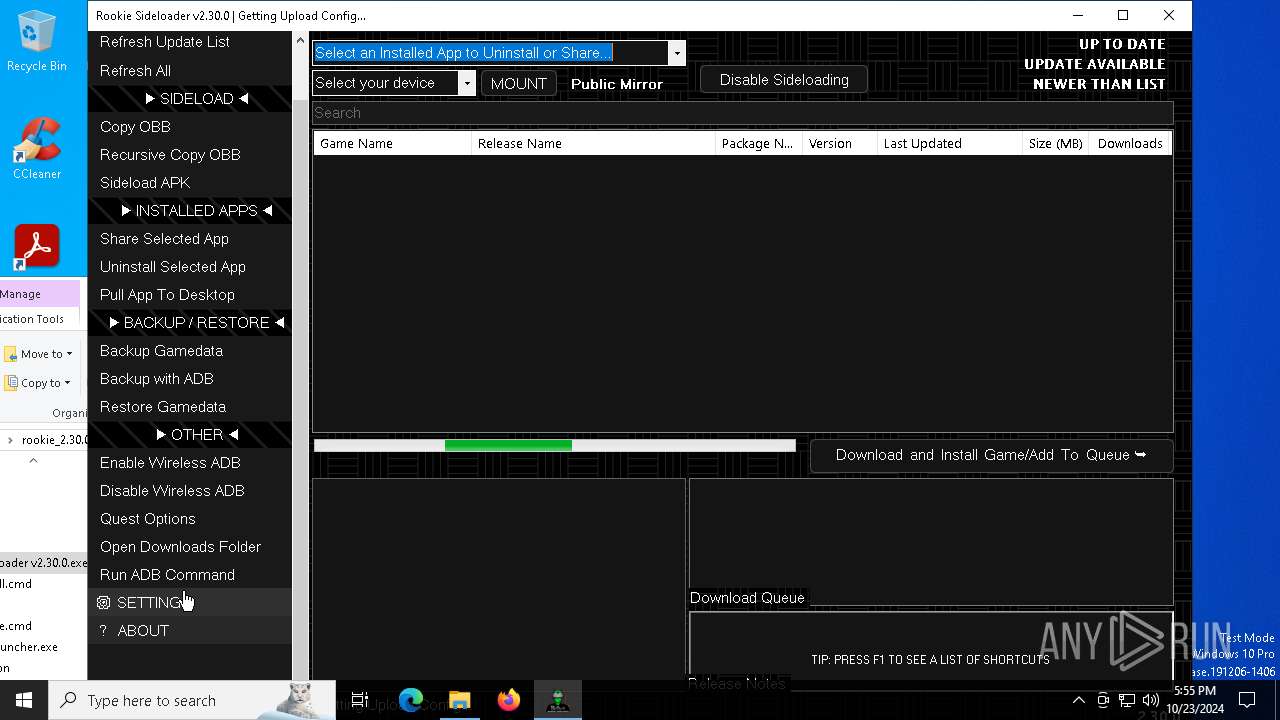Click the game Search field
The image size is (1280, 720).
tap(742, 113)
